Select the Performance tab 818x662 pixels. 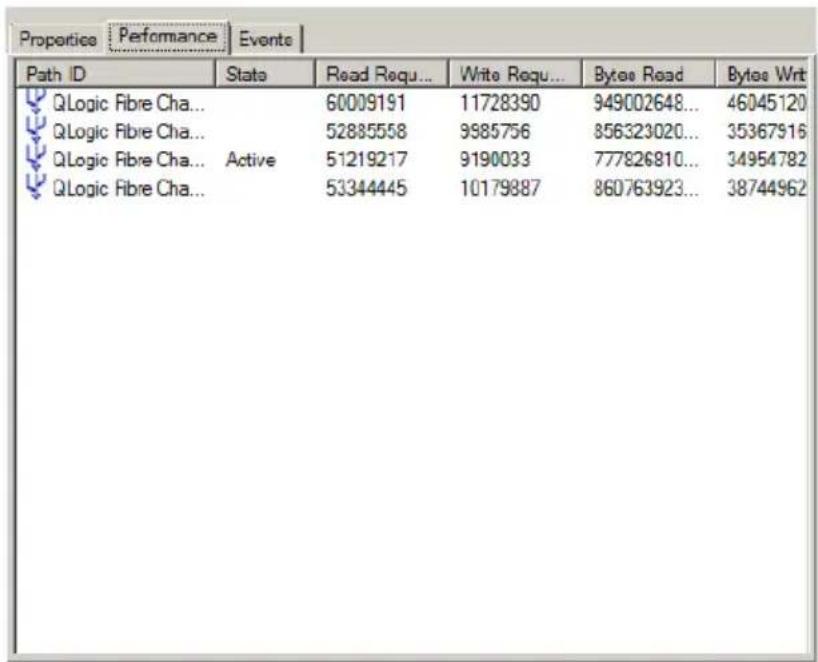pos(168,37)
